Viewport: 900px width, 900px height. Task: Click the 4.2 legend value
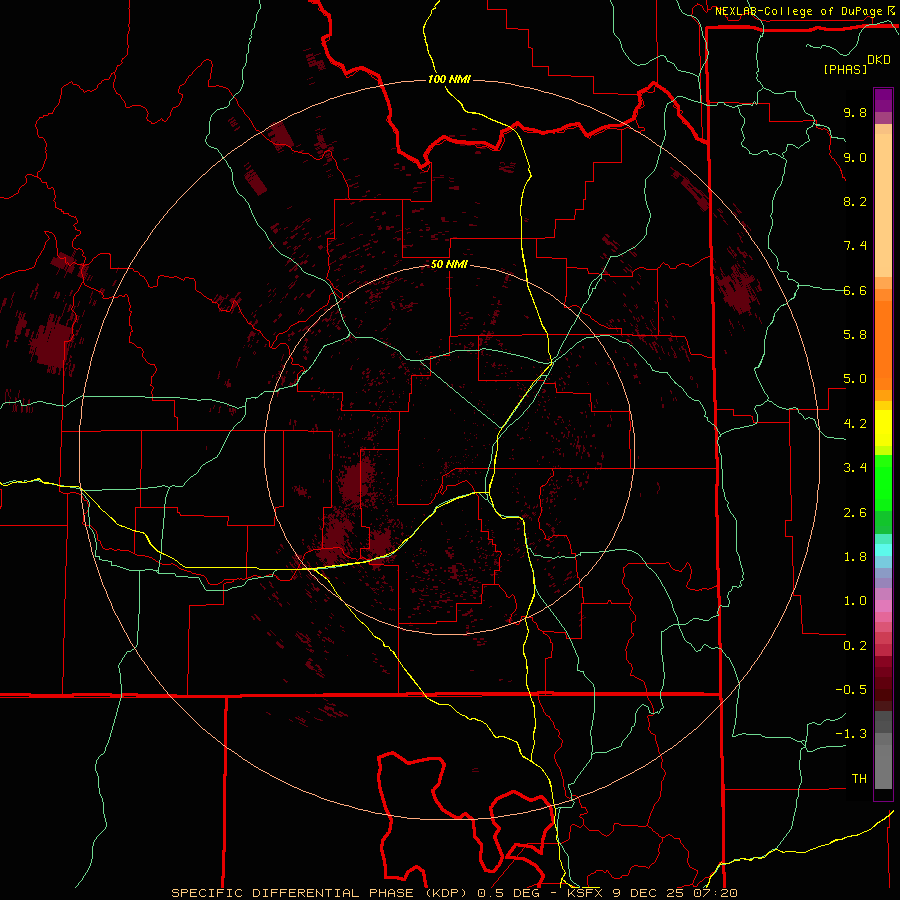click(x=855, y=424)
